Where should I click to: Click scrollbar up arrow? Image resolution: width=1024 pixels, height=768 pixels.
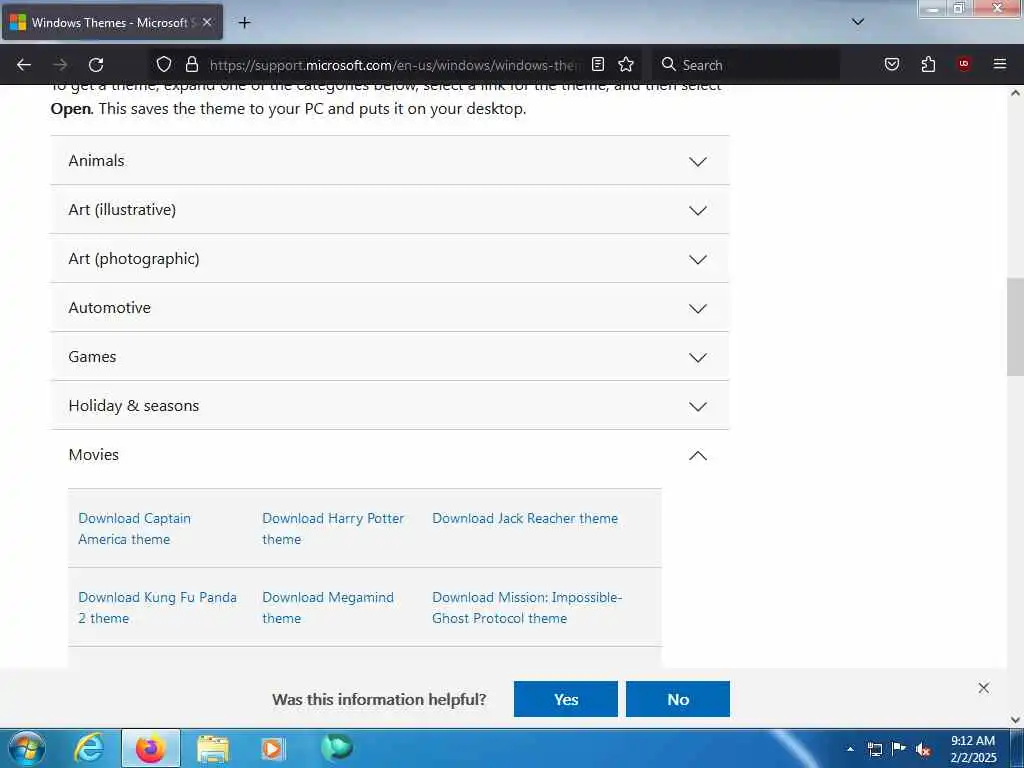pyautogui.click(x=1015, y=93)
